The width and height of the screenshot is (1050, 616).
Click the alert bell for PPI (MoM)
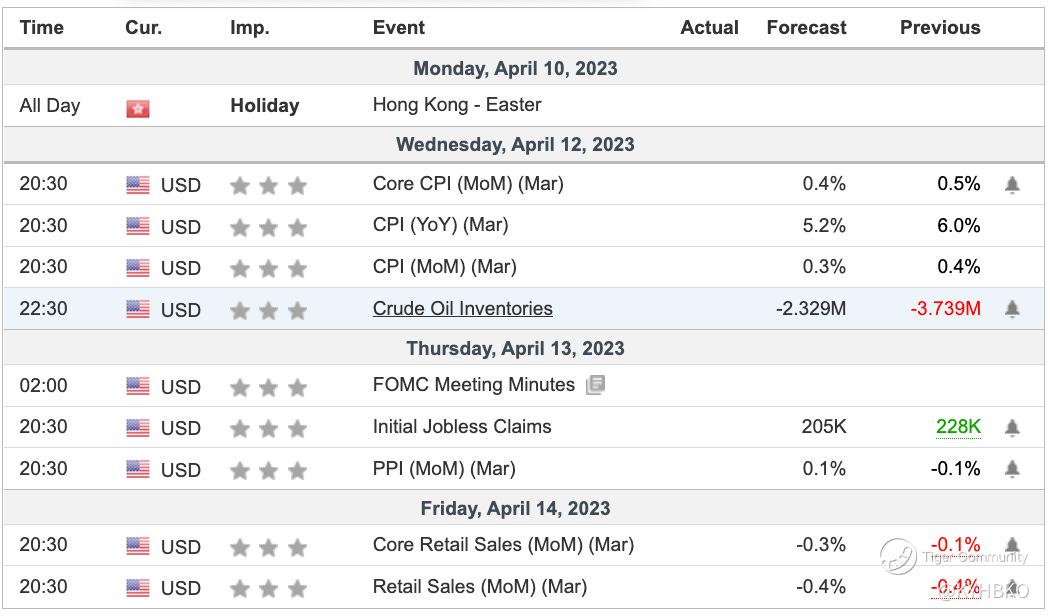[1012, 469]
